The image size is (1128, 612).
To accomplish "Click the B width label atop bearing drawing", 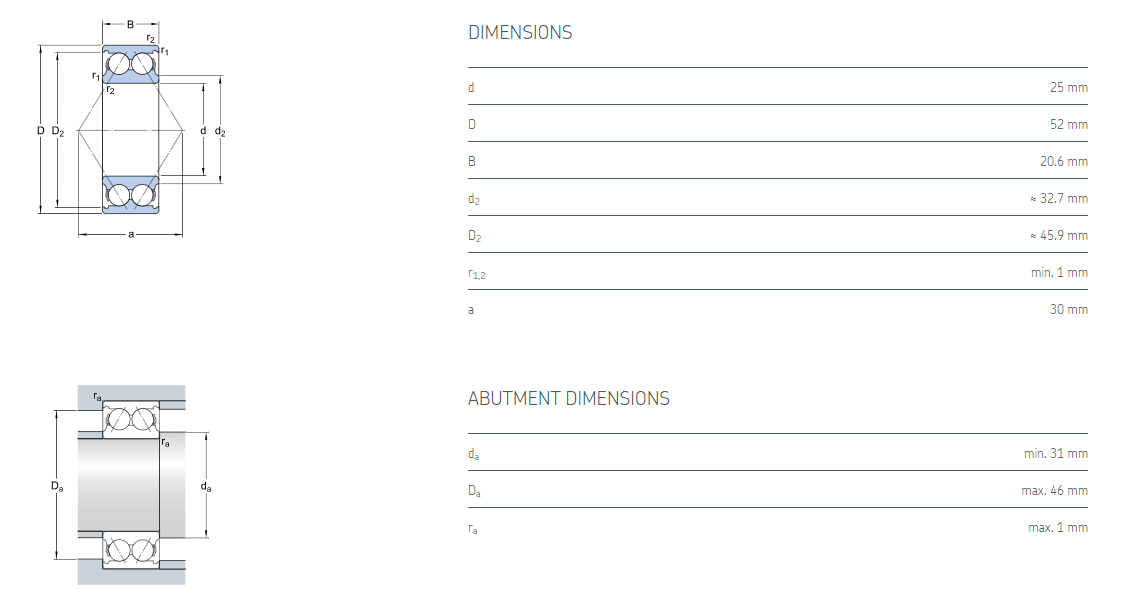I will [130, 22].
